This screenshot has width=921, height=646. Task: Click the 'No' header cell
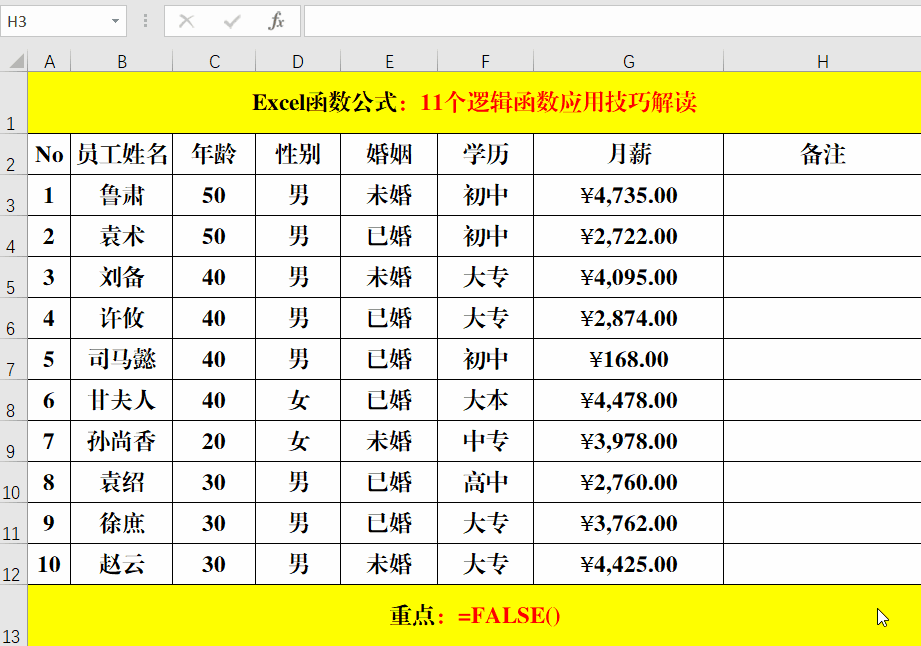point(49,154)
